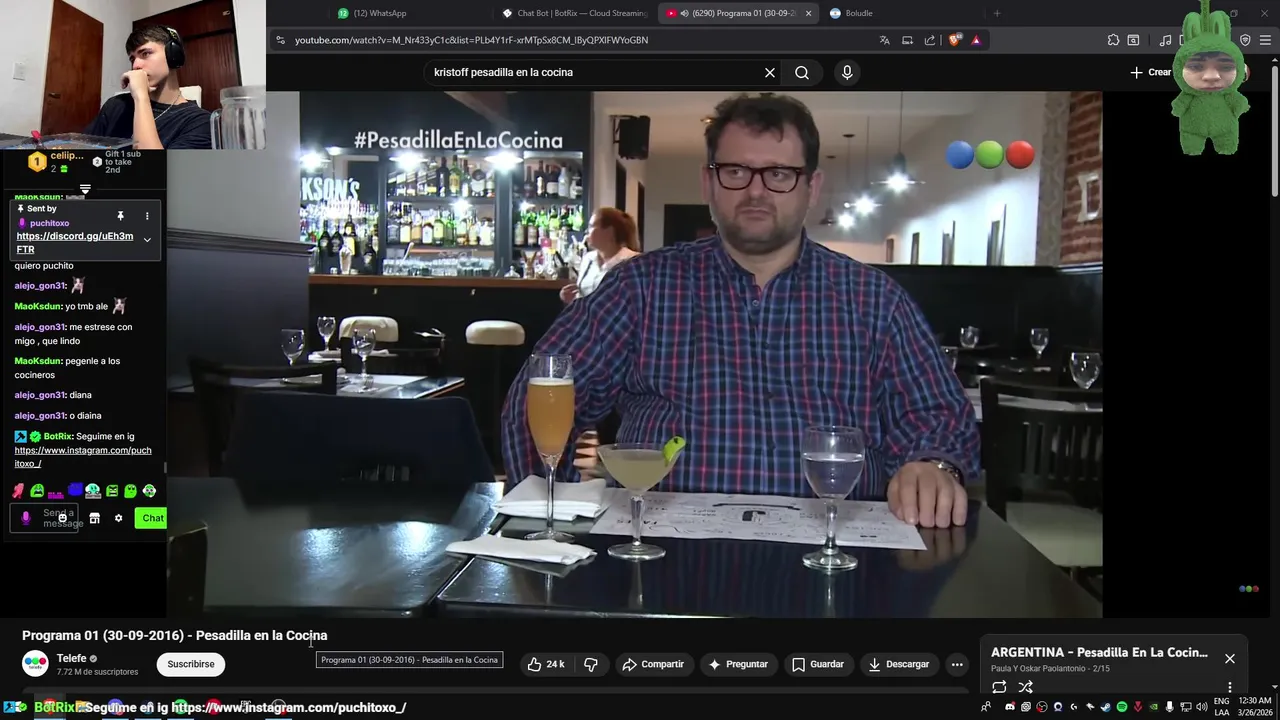This screenshot has height=720, width=1280.
Task: Switch to the Chat Bot BotRix tab
Action: [x=574, y=13]
